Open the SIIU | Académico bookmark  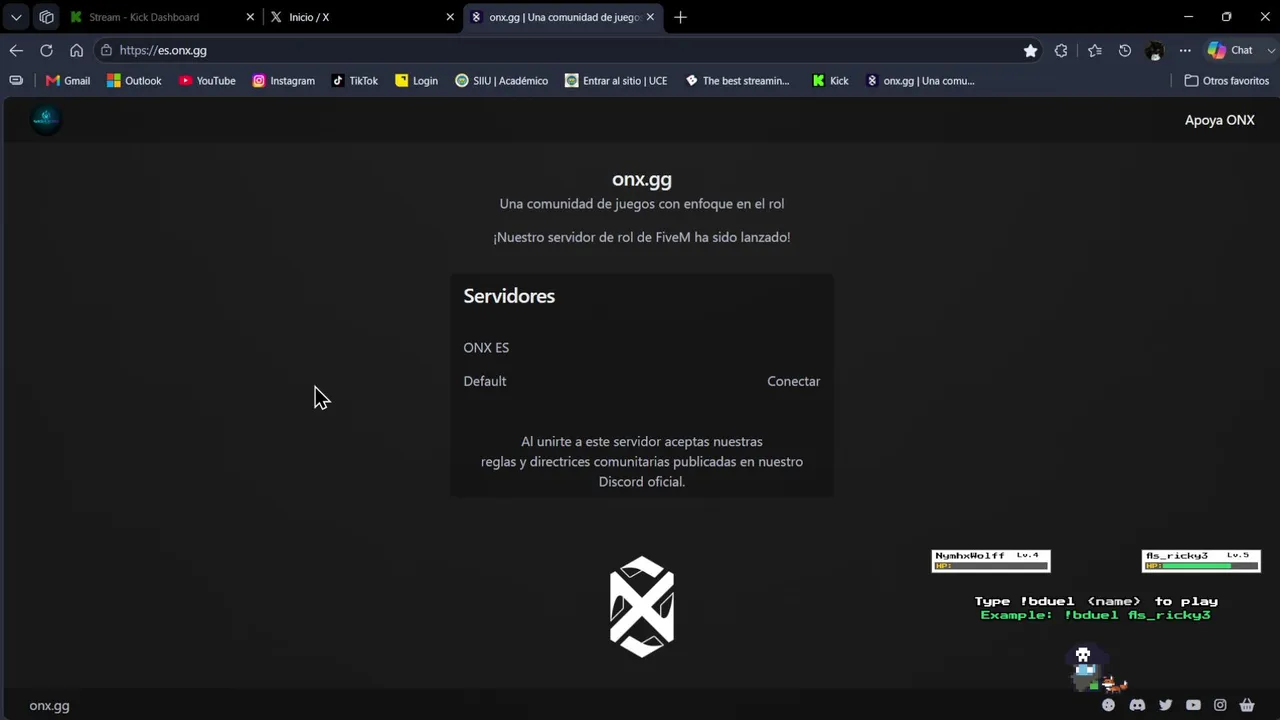(x=501, y=81)
